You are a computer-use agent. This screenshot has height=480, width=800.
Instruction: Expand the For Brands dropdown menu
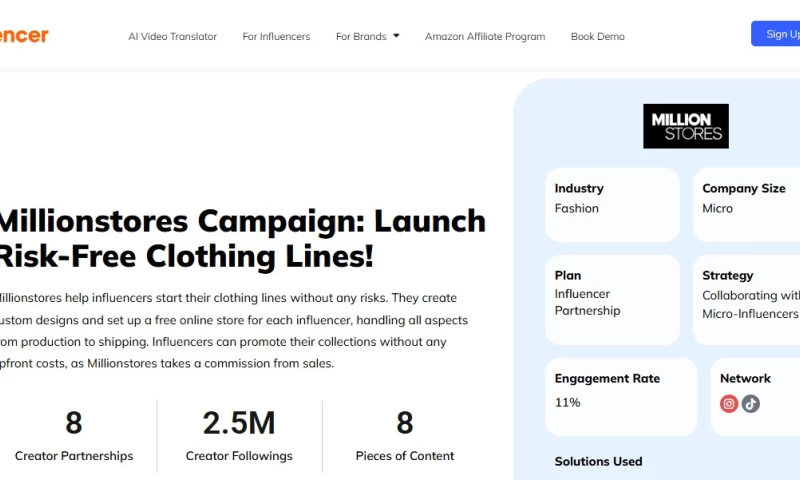tap(367, 36)
